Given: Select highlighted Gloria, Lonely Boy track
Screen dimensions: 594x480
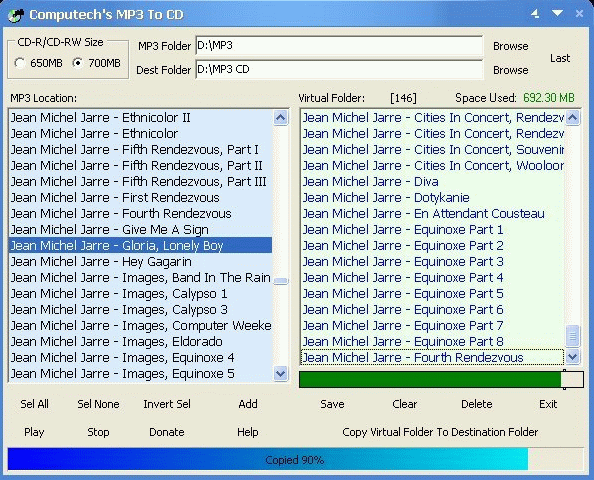Looking at the screenshot, I should (x=140, y=245).
